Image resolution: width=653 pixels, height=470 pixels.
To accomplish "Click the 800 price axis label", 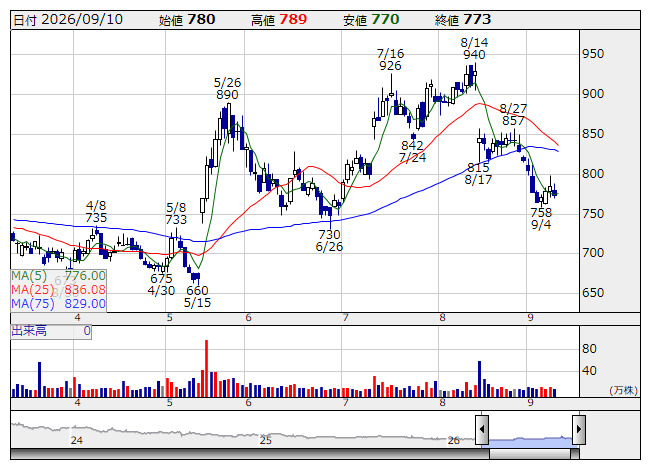I will pyautogui.click(x=593, y=174).
